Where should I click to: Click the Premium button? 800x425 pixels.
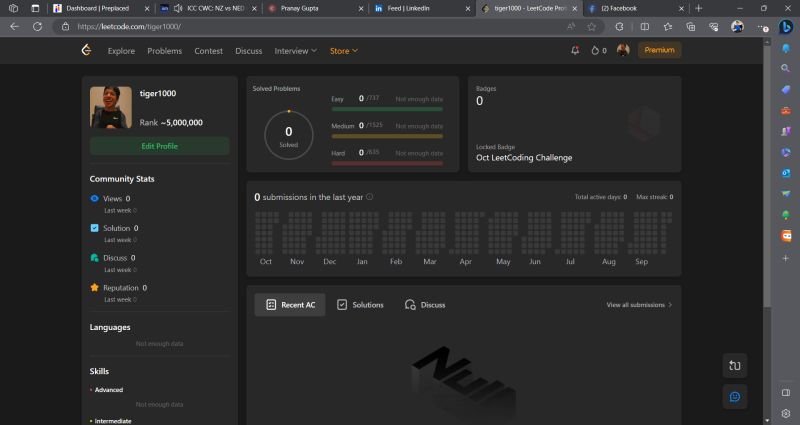point(659,50)
